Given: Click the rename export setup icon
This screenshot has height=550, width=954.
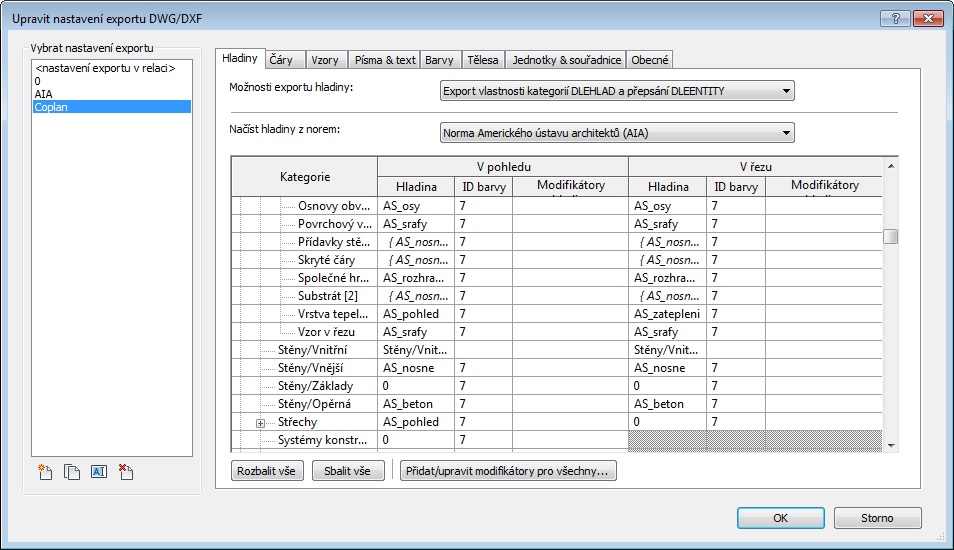Looking at the screenshot, I should (98, 472).
